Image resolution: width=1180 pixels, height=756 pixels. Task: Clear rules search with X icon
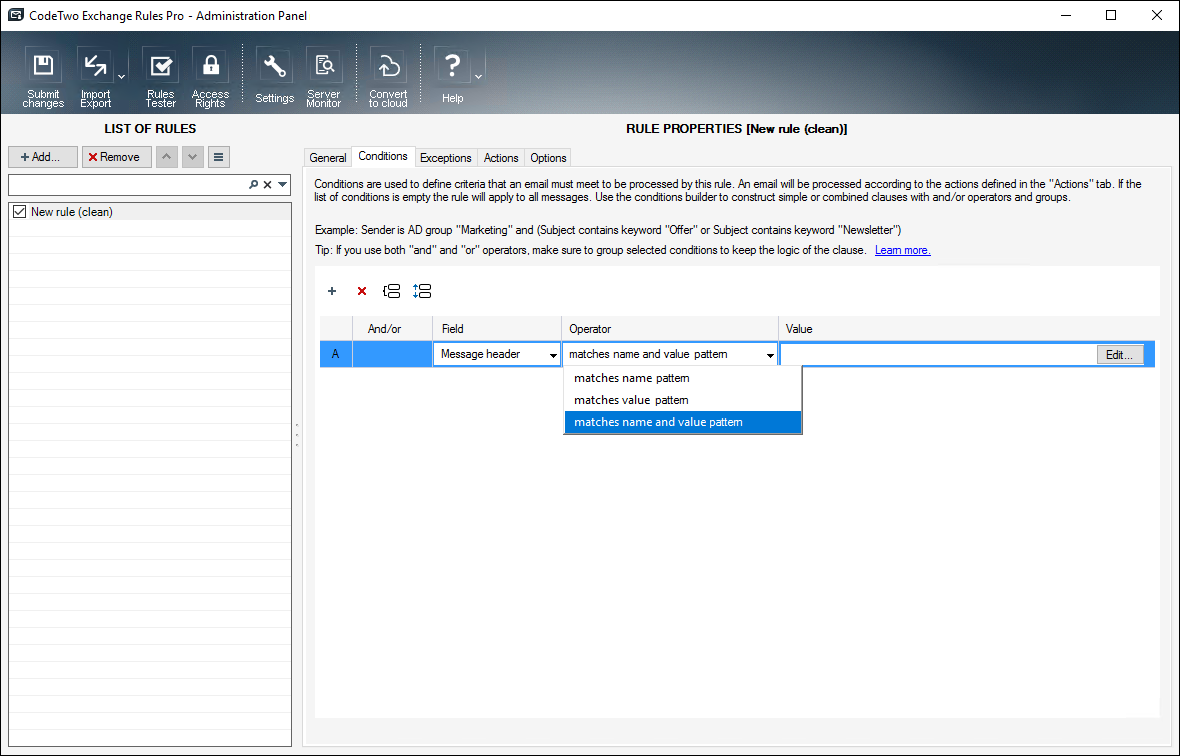(x=267, y=184)
